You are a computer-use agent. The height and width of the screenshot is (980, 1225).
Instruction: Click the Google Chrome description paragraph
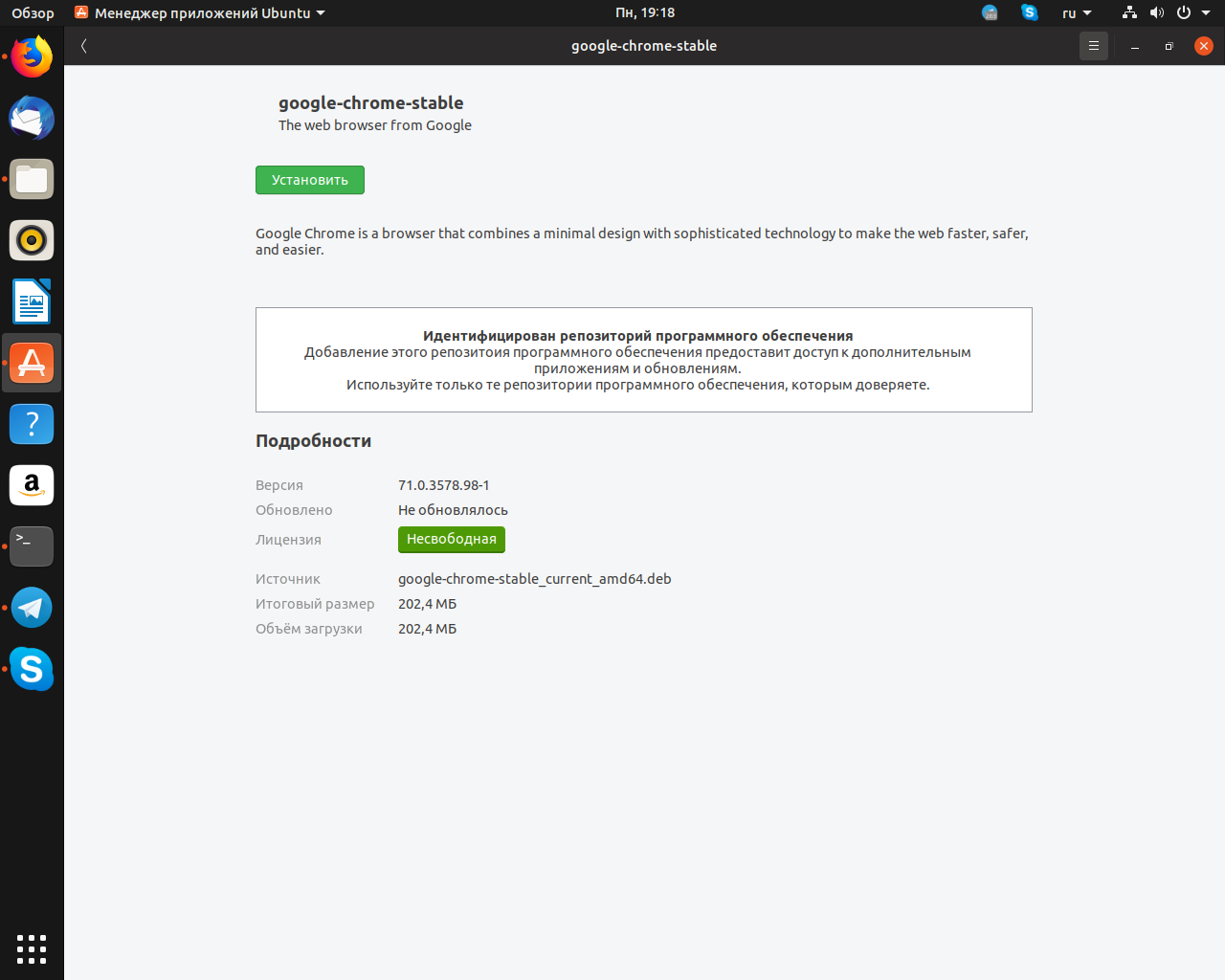click(x=642, y=241)
